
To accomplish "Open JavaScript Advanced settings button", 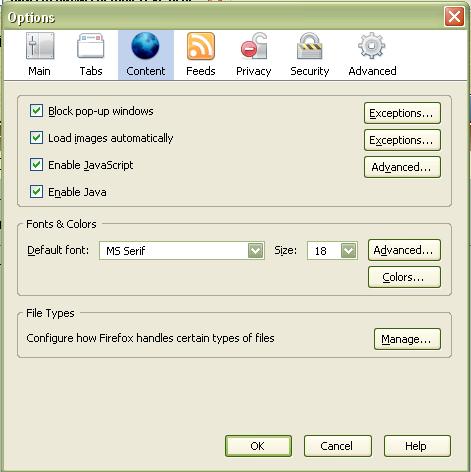I will point(402,167).
